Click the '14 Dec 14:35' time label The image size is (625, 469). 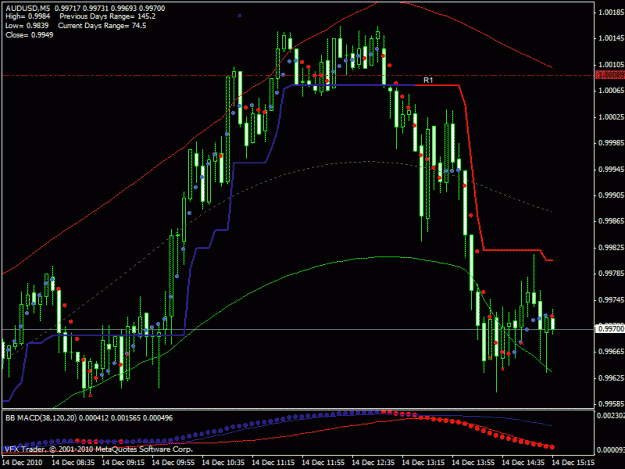[x=523, y=463]
